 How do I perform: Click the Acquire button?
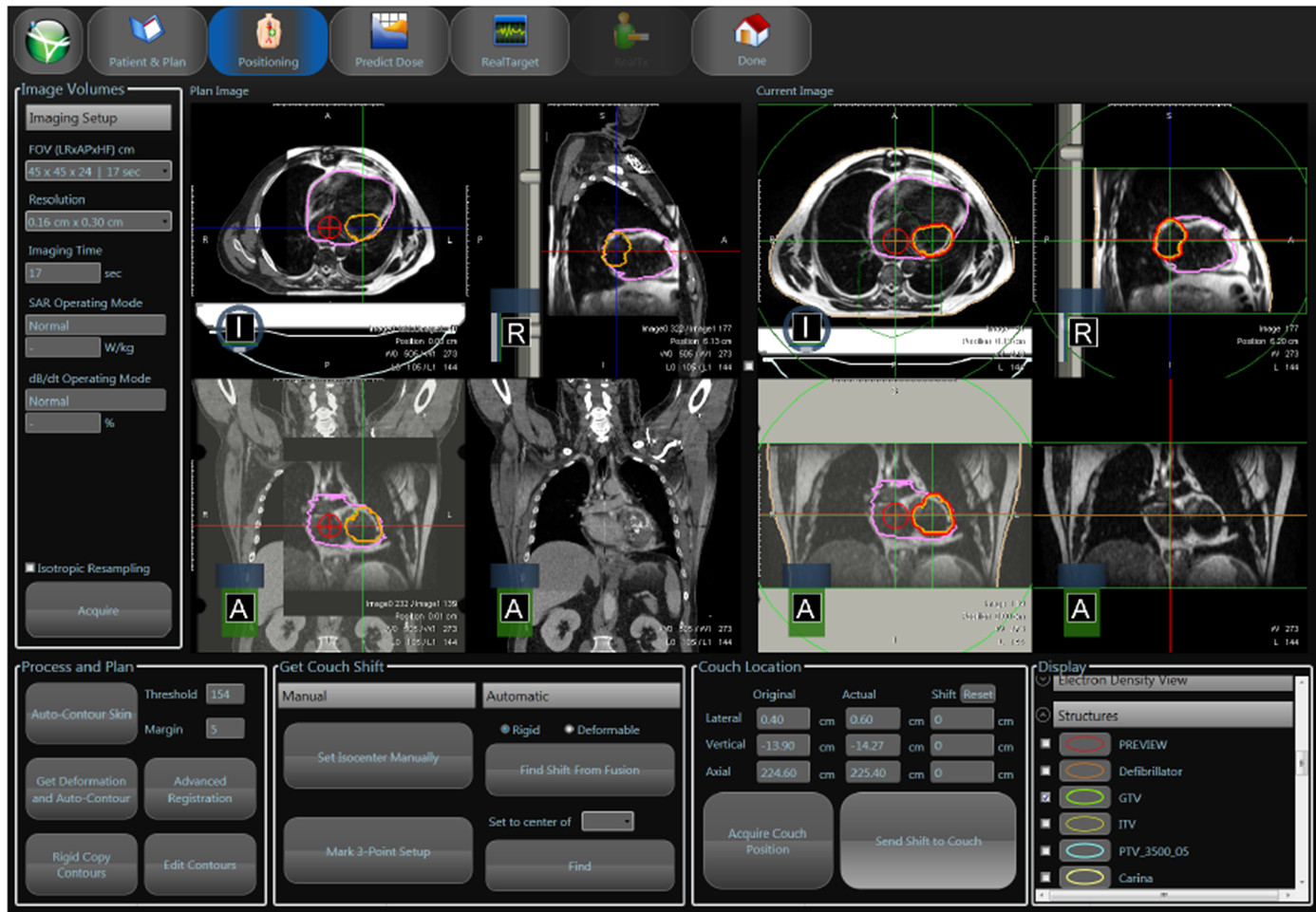pyautogui.click(x=98, y=610)
